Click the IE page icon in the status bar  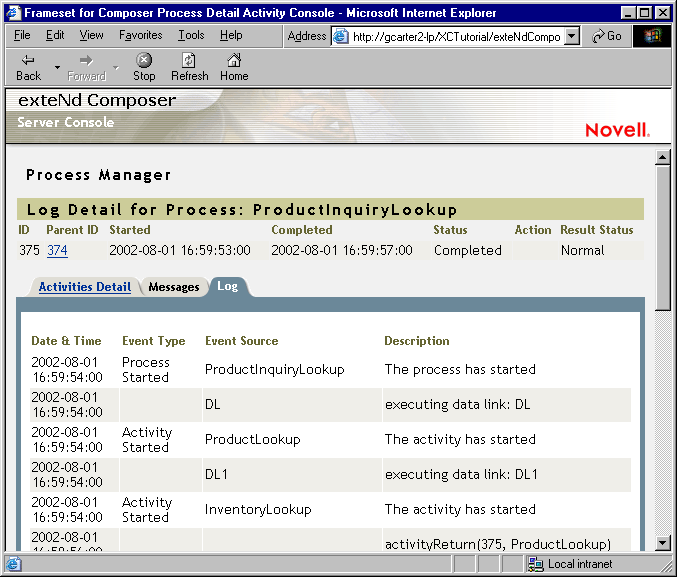click(13, 564)
